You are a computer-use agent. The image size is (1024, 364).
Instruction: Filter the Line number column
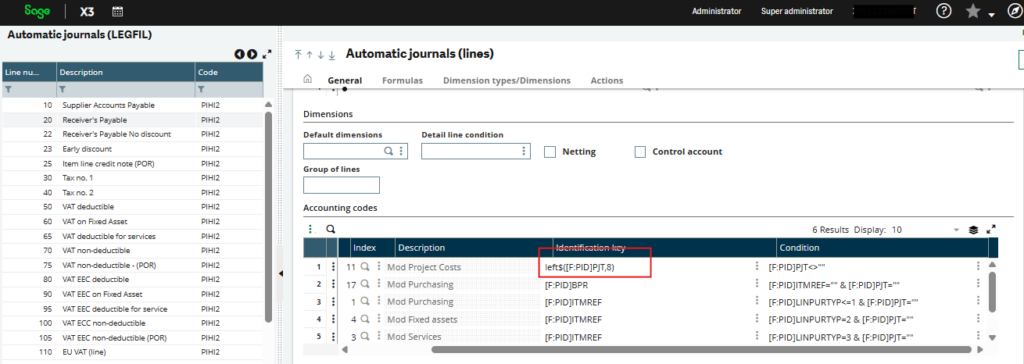pos(9,89)
